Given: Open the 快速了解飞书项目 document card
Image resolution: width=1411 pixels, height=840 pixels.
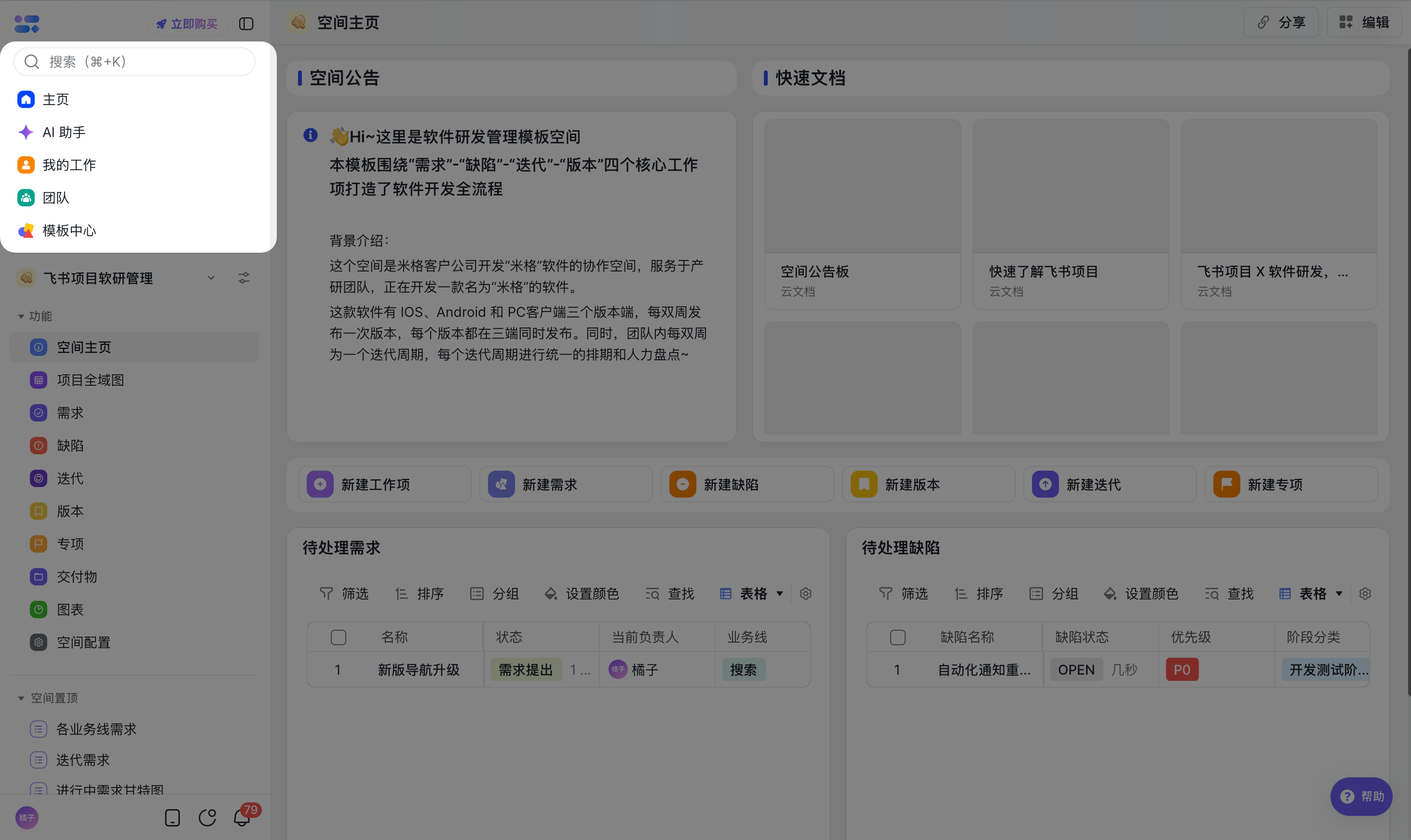Looking at the screenshot, I should point(1071,215).
